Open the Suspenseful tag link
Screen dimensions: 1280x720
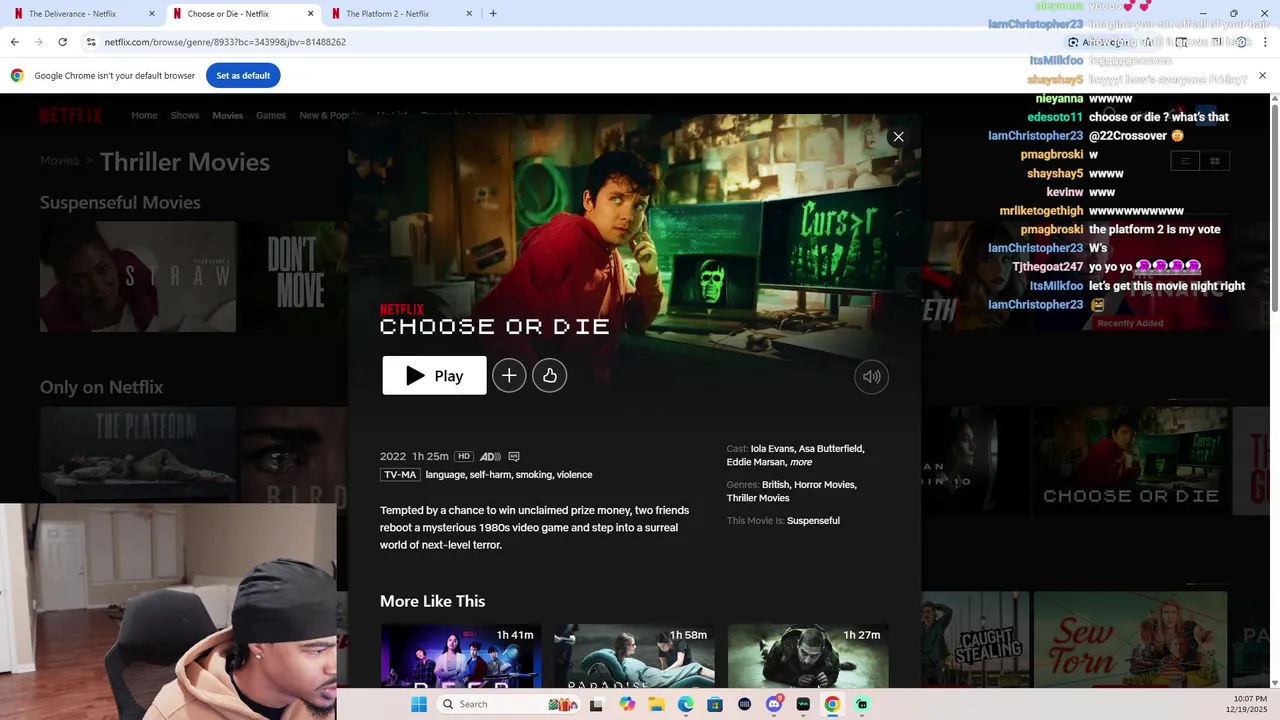[x=813, y=521]
